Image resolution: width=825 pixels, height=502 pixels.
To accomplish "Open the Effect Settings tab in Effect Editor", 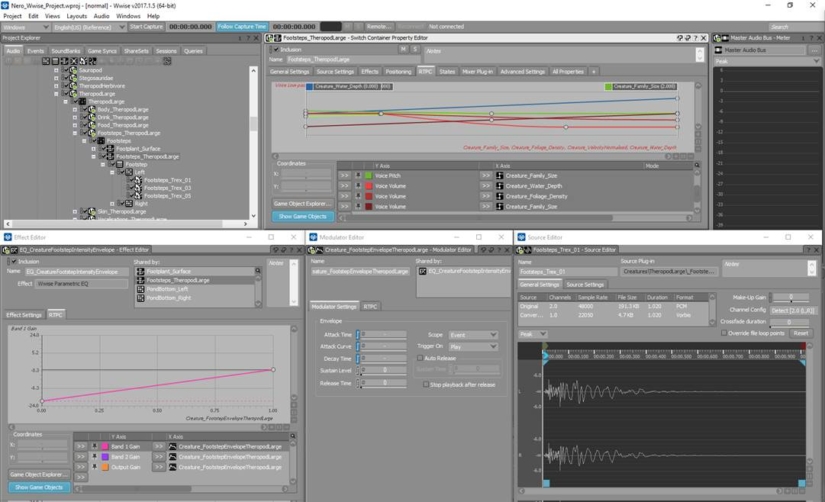I will 24,315.
